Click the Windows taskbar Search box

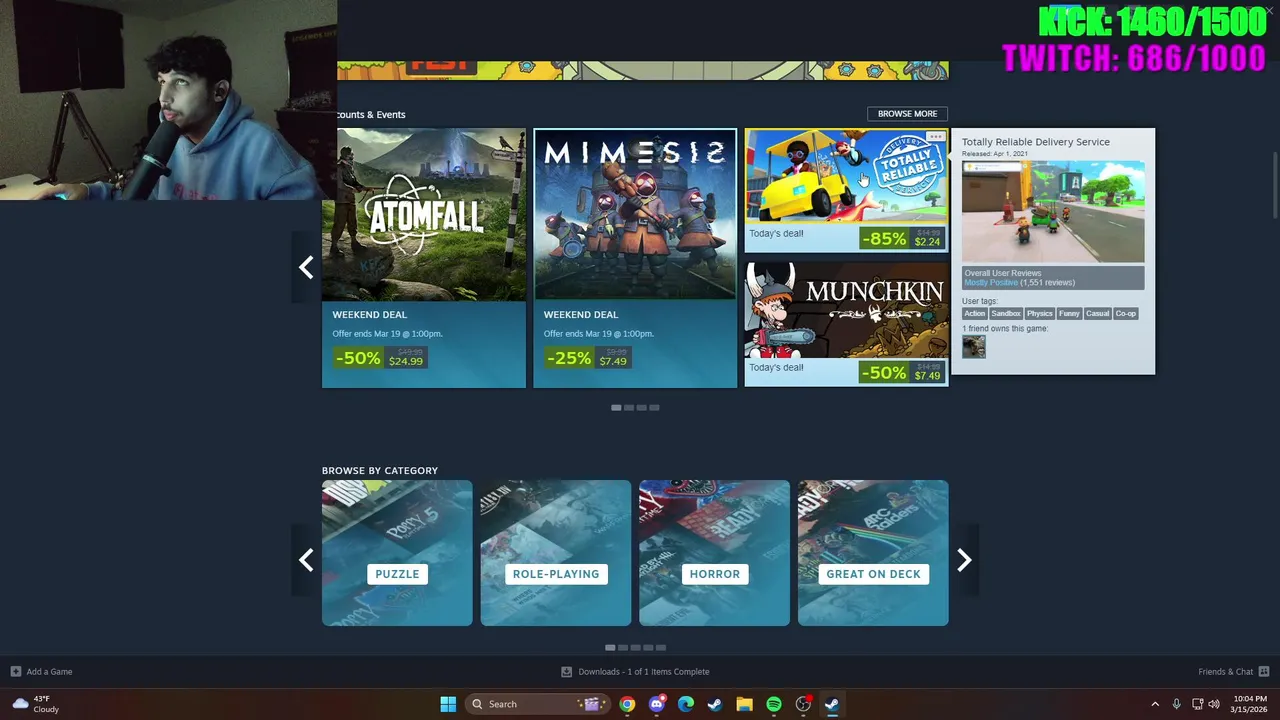click(x=536, y=704)
